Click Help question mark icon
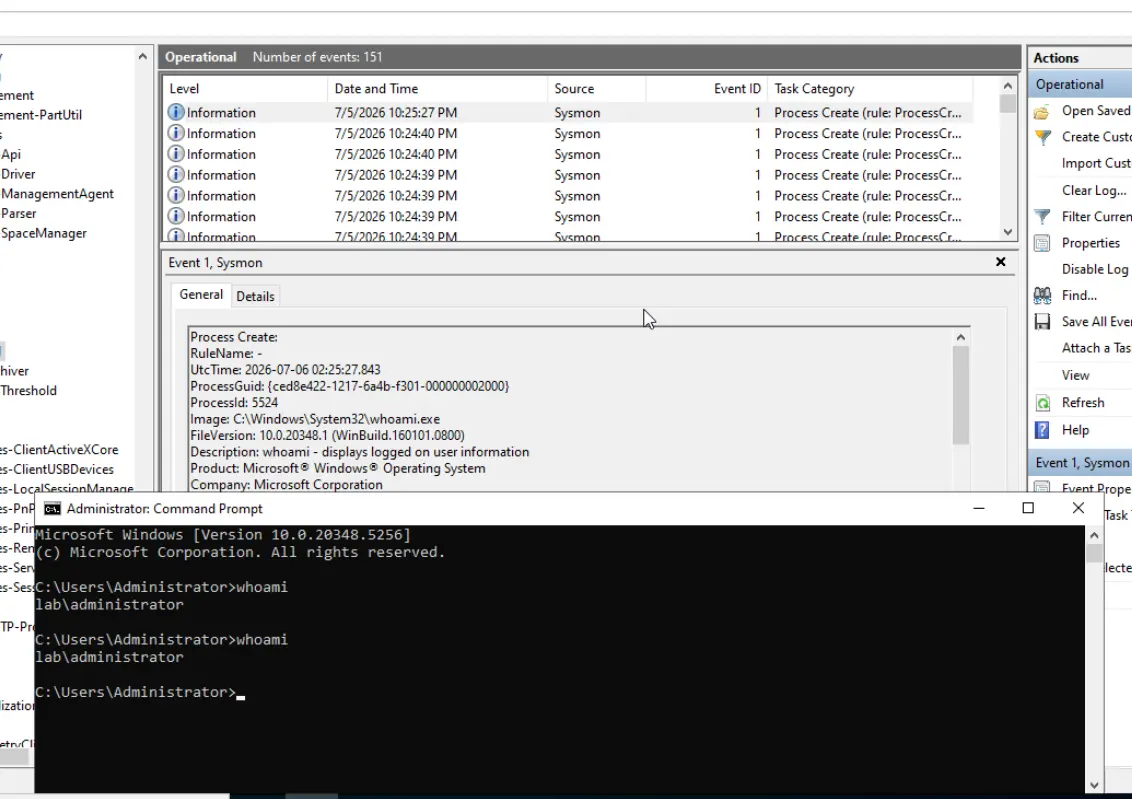The image size is (1132, 799). click(x=1042, y=430)
